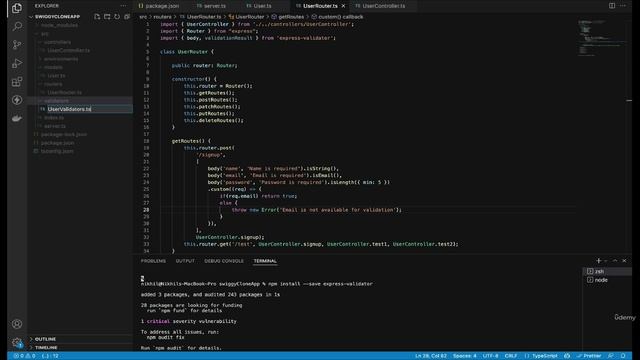Collapse the models folder

(53, 67)
